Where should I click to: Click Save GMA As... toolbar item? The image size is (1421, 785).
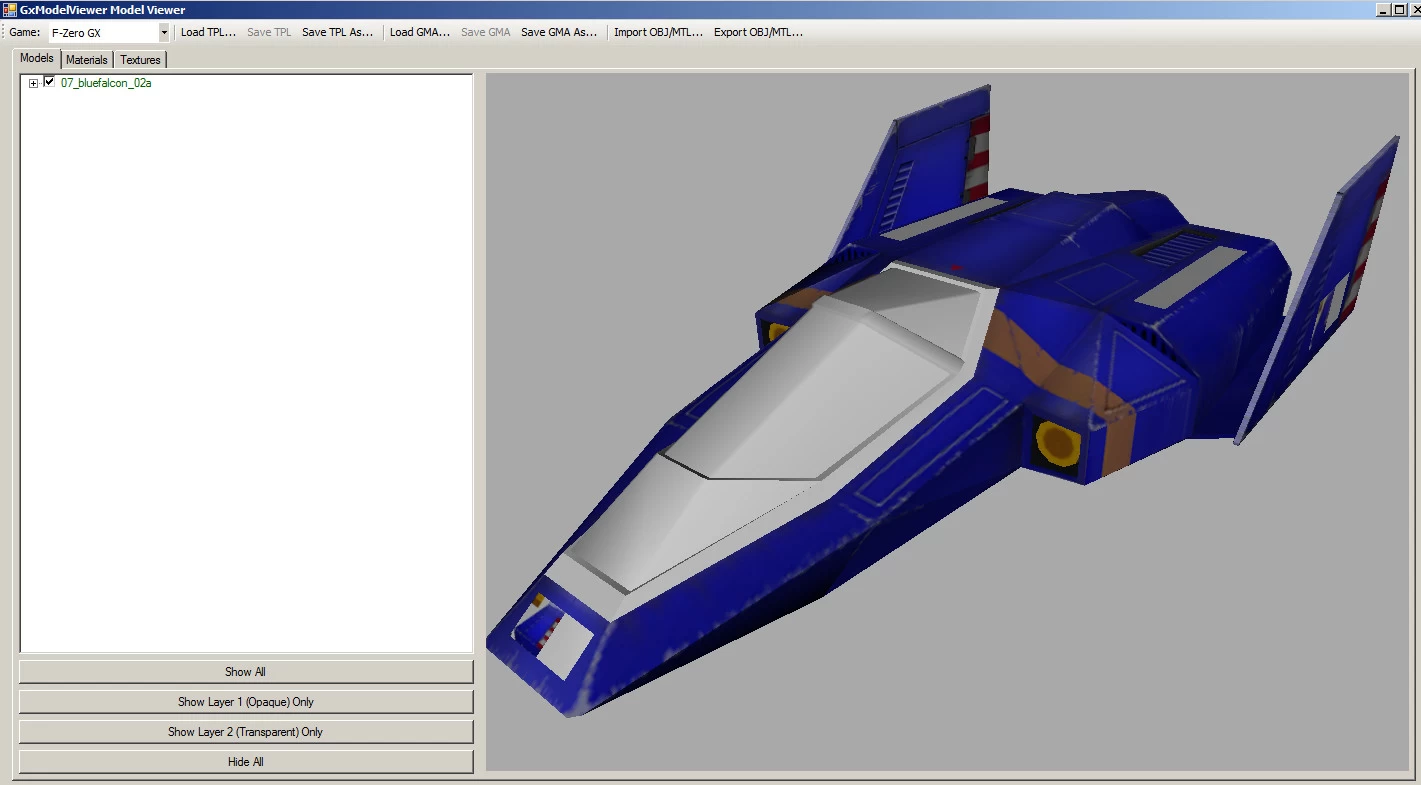559,32
